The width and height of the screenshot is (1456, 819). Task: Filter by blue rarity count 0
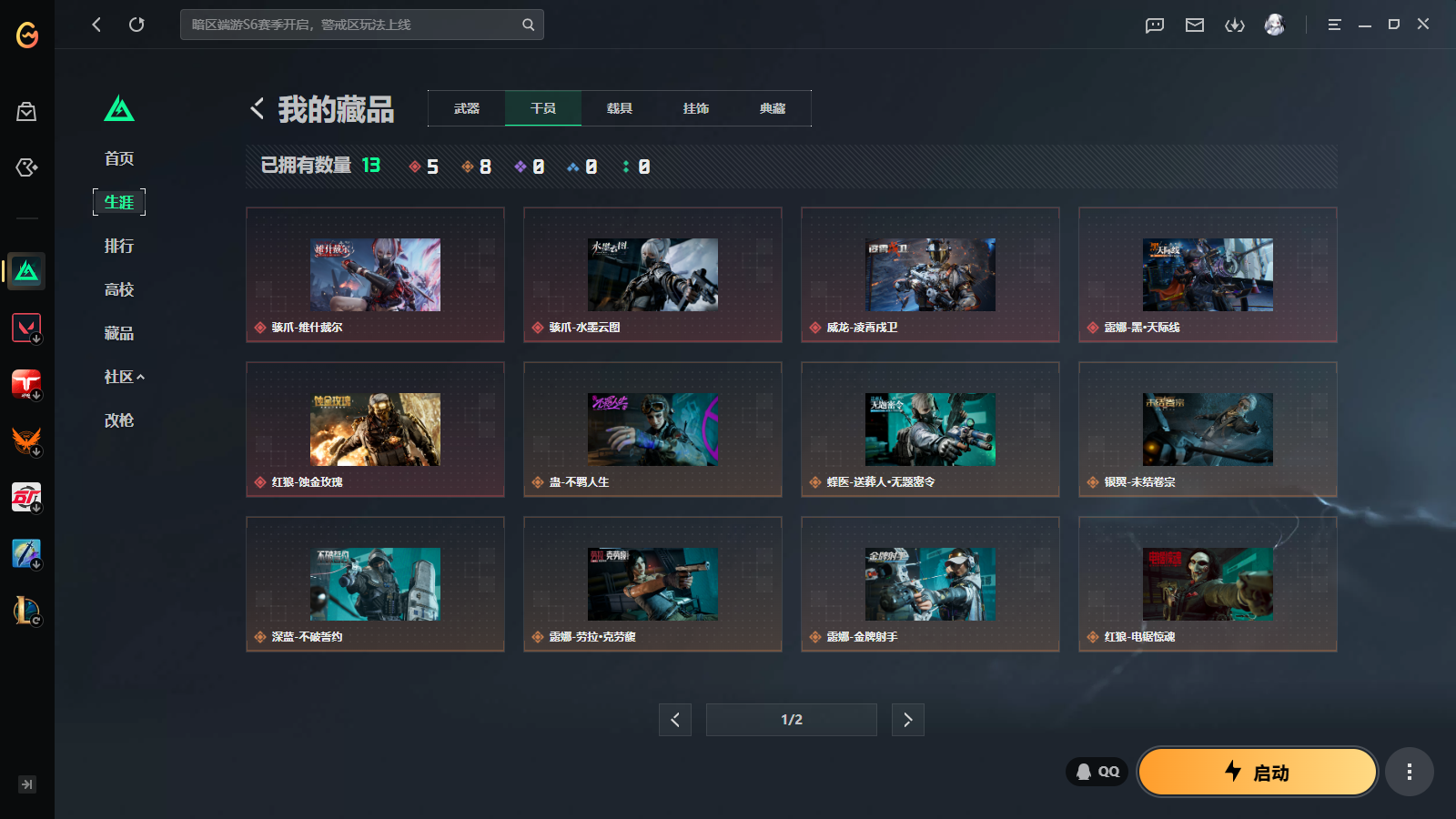(582, 167)
